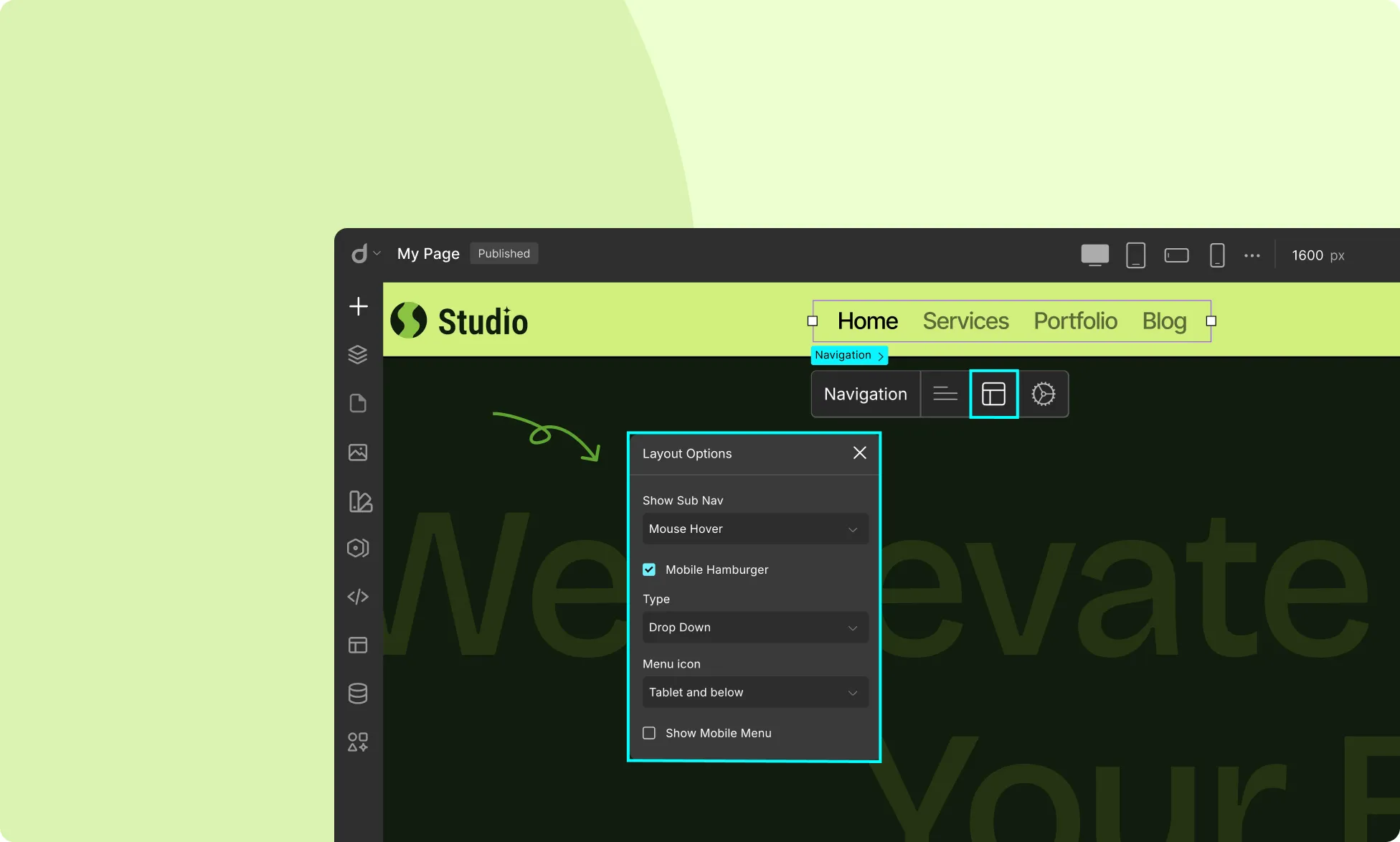Switch to mobile phone viewport
The image size is (1400, 842).
[x=1217, y=255]
